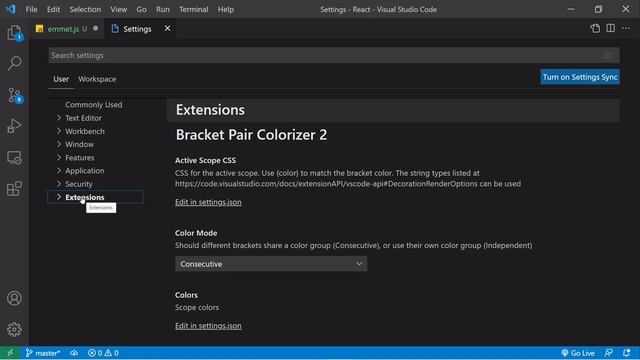Open the Edit menu
640x360 pixels.
(x=53, y=9)
